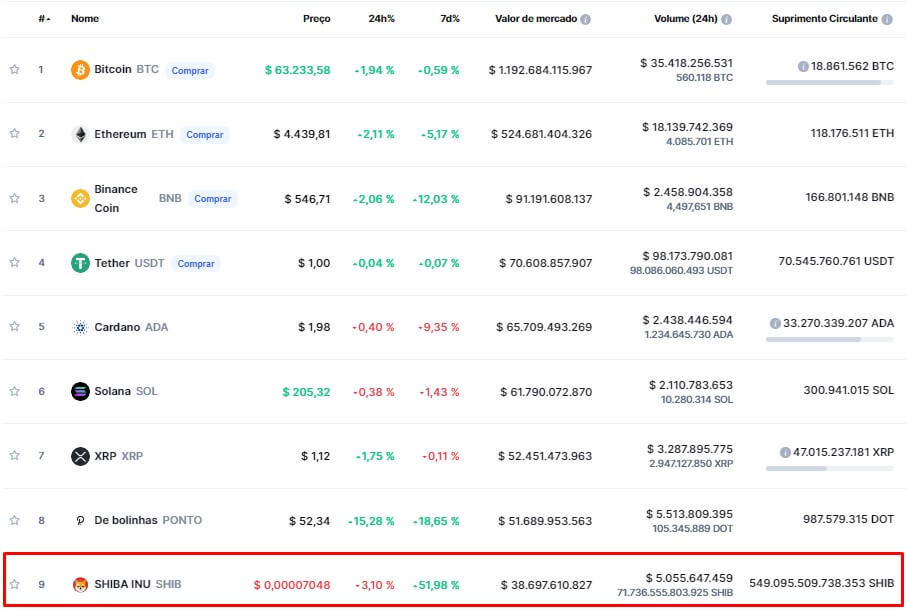The width and height of the screenshot is (907, 612).
Task: Click info icon beside XRP circulating supply
Action: (x=785, y=452)
